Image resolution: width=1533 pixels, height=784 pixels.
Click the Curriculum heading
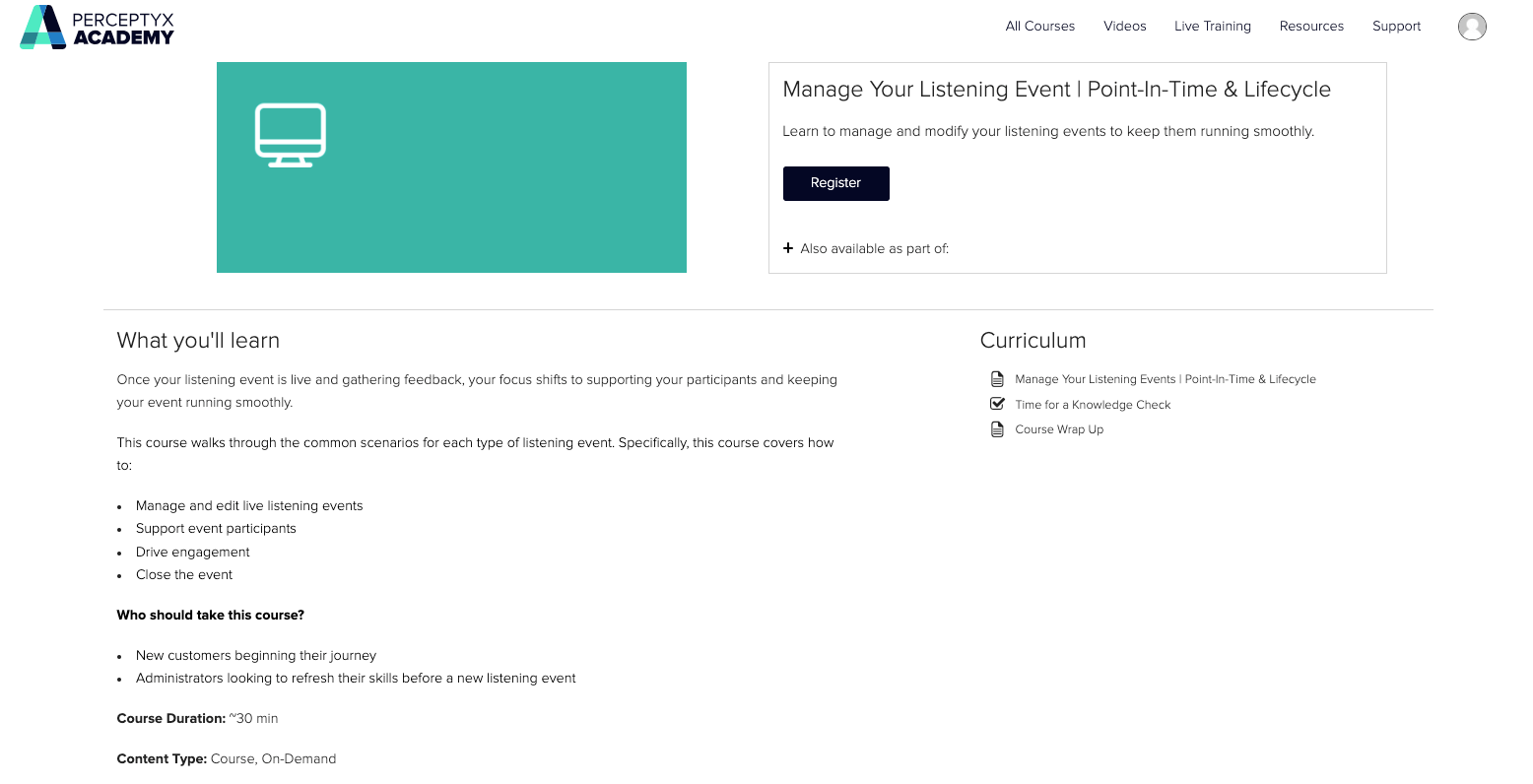pyautogui.click(x=1033, y=341)
